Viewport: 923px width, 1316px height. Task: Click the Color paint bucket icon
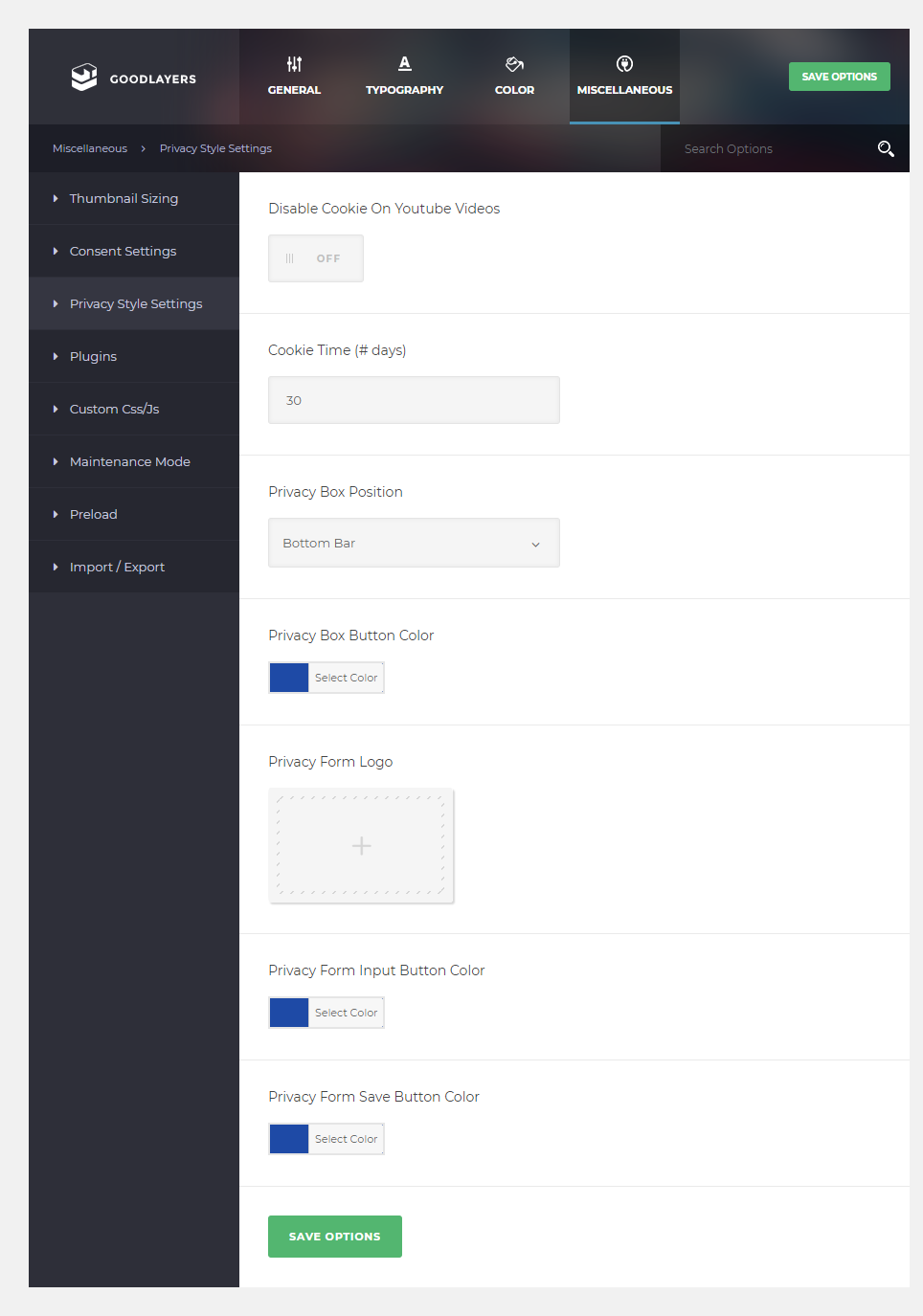(x=514, y=64)
